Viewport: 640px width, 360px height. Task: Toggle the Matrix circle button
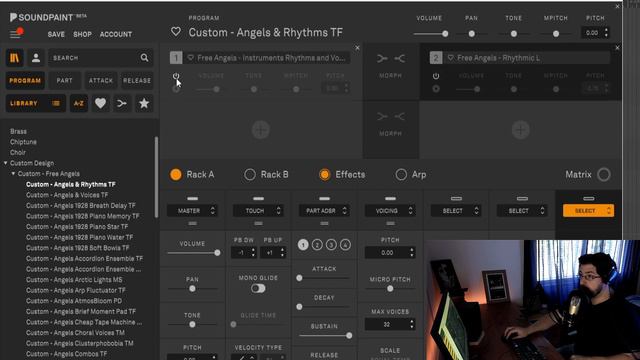click(604, 175)
